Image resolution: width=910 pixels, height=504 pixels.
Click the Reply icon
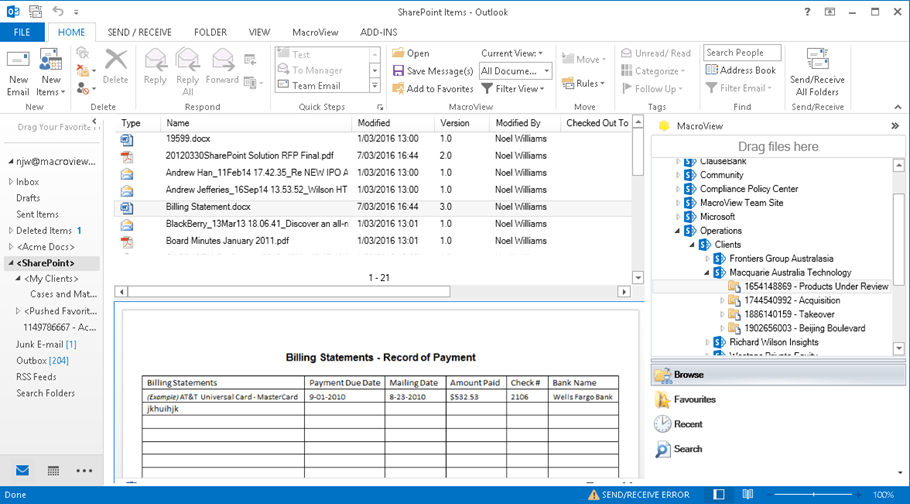155,60
